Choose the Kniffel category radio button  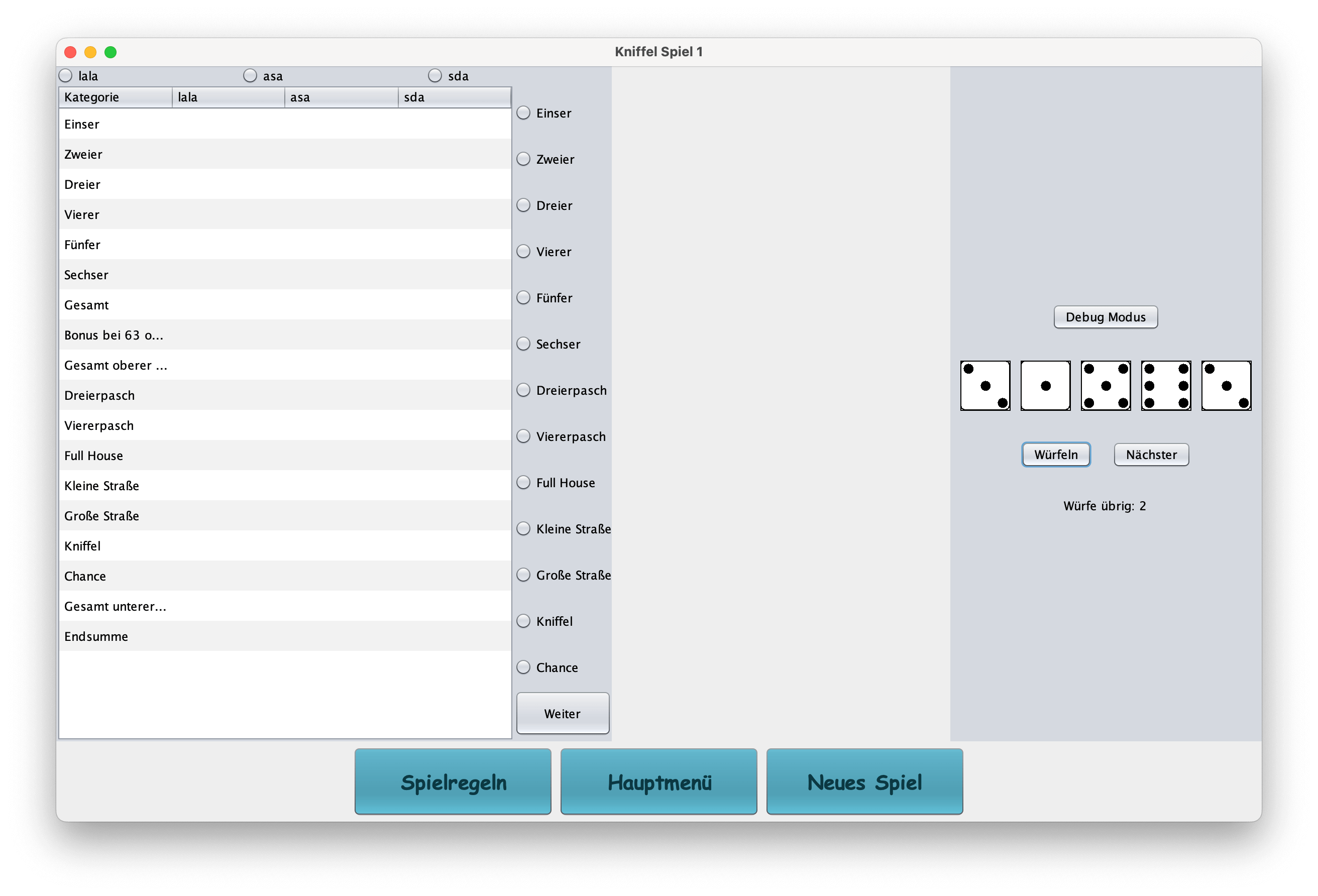point(523,621)
